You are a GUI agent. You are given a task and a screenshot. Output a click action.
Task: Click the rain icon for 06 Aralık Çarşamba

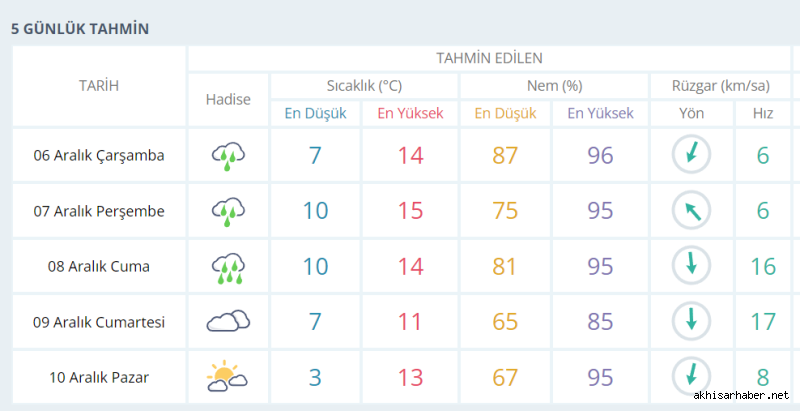(x=228, y=155)
